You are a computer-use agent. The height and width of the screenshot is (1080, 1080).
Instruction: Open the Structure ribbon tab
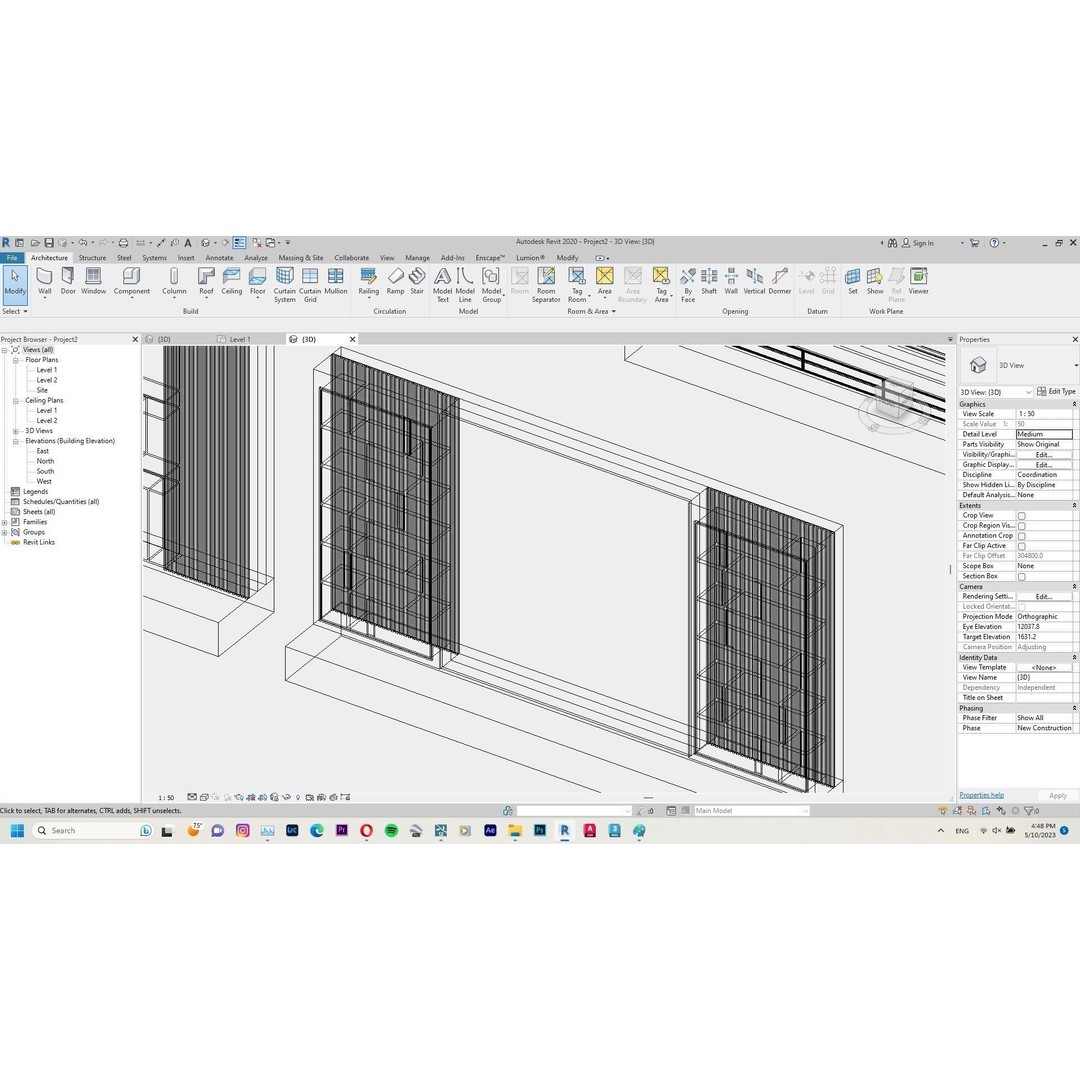coord(92,258)
